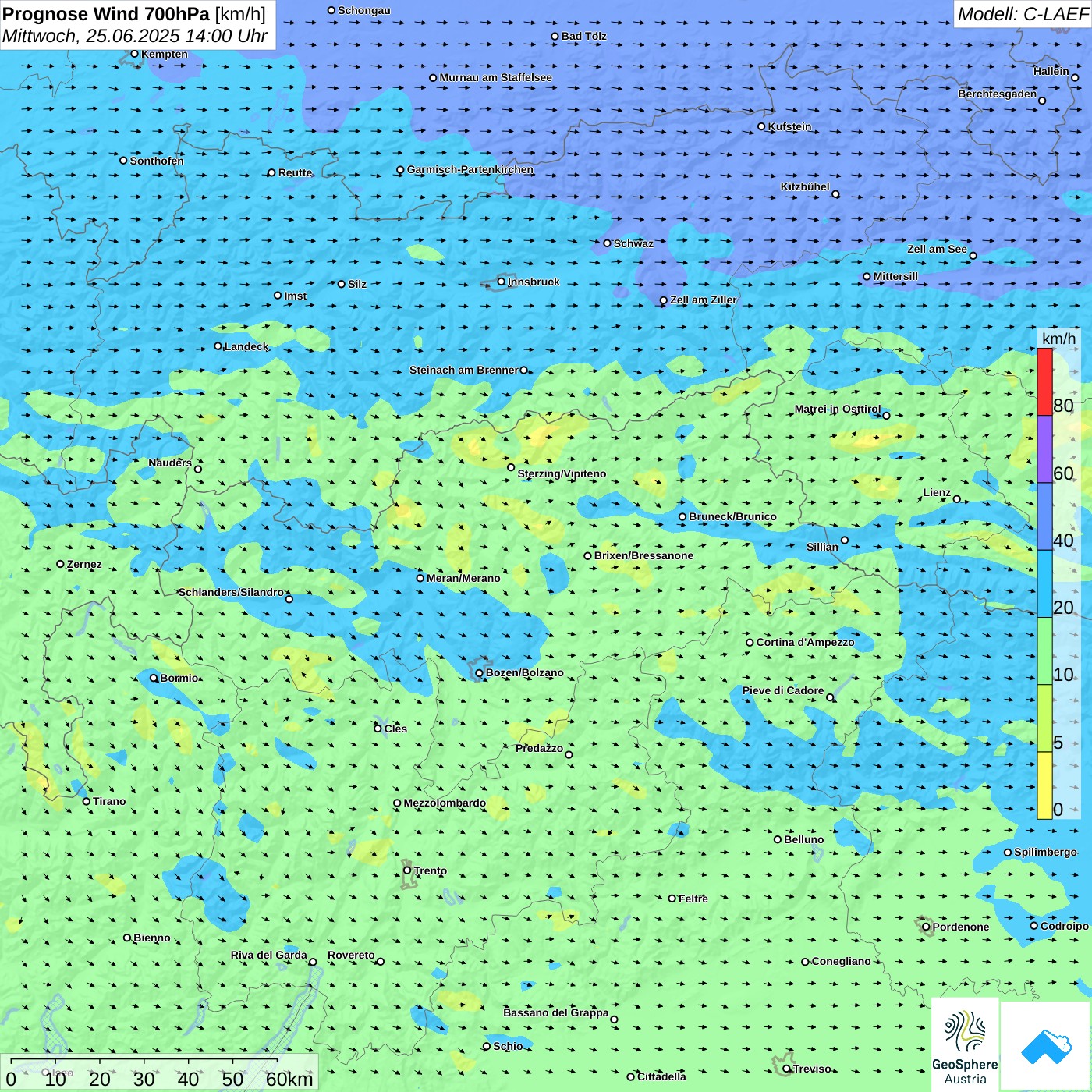Click the Trento city marker
The height and width of the screenshot is (1092, 1092).
[x=407, y=870]
